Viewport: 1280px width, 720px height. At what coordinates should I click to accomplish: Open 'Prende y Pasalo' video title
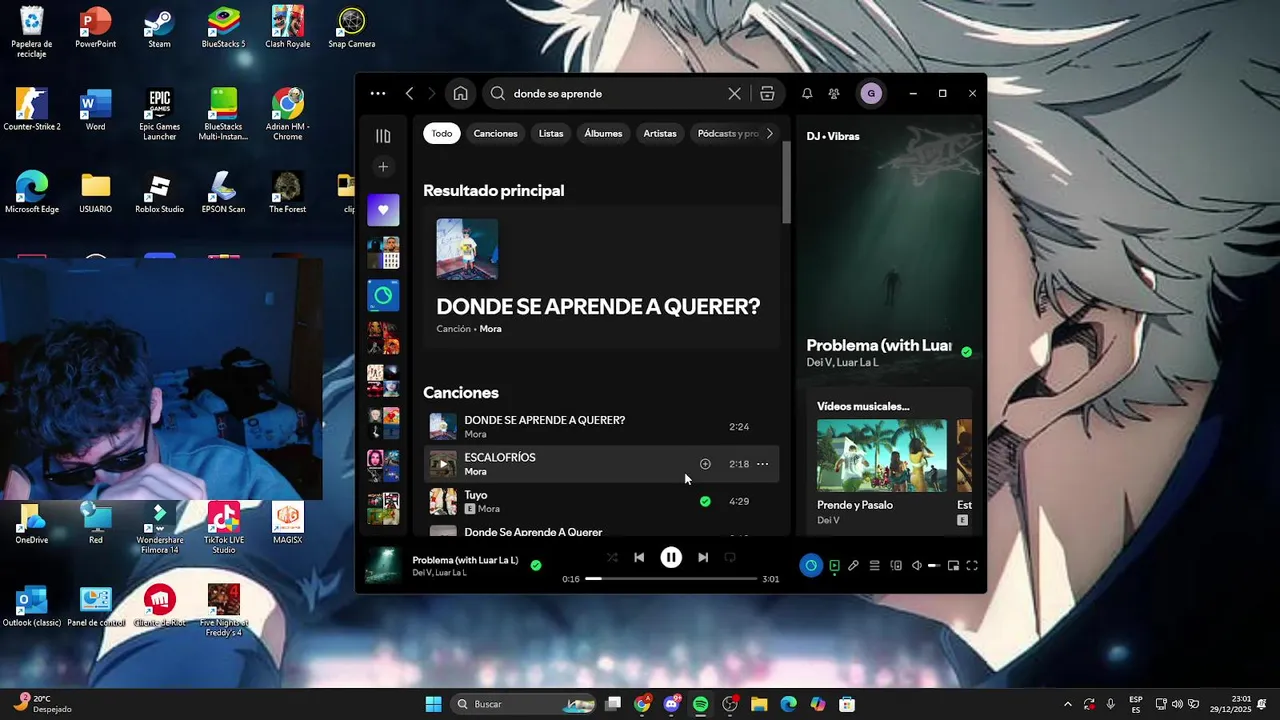click(855, 505)
